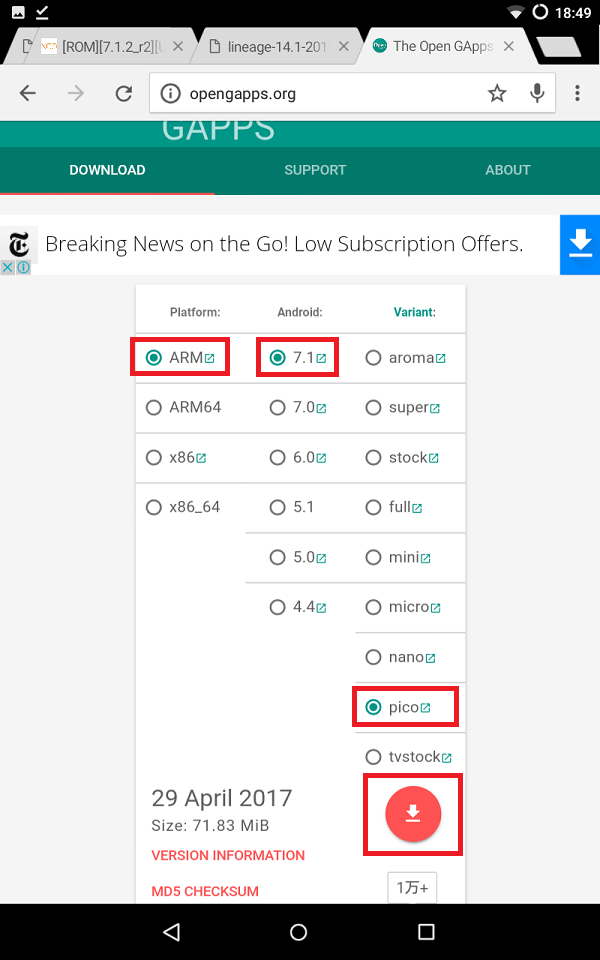600x960 pixels.
Task: Open external link icon beside aroma
Action: click(x=440, y=358)
